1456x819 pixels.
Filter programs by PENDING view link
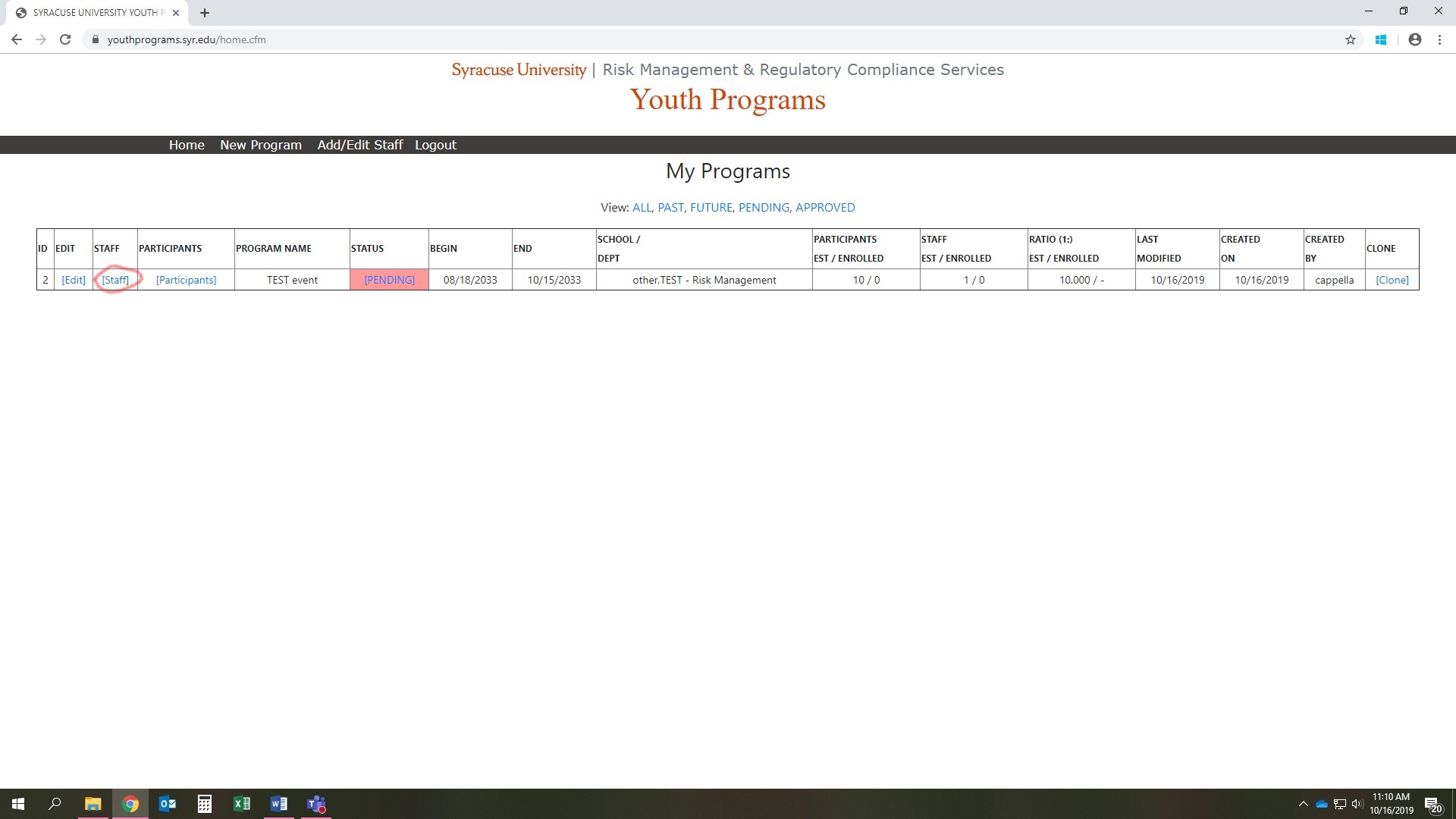(764, 208)
